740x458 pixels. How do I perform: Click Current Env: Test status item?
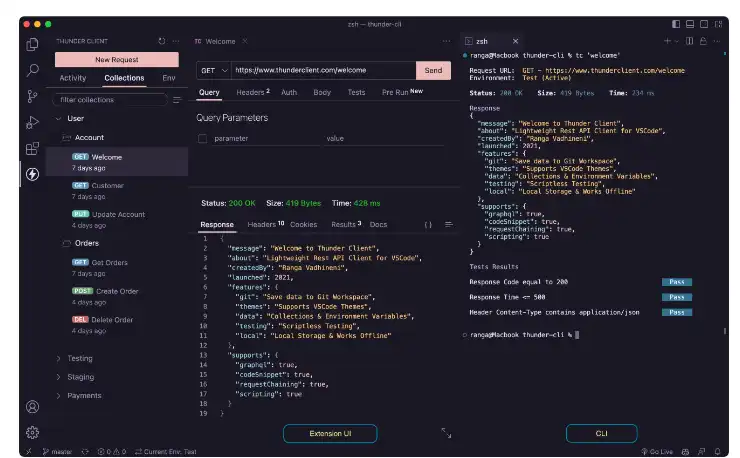point(166,451)
